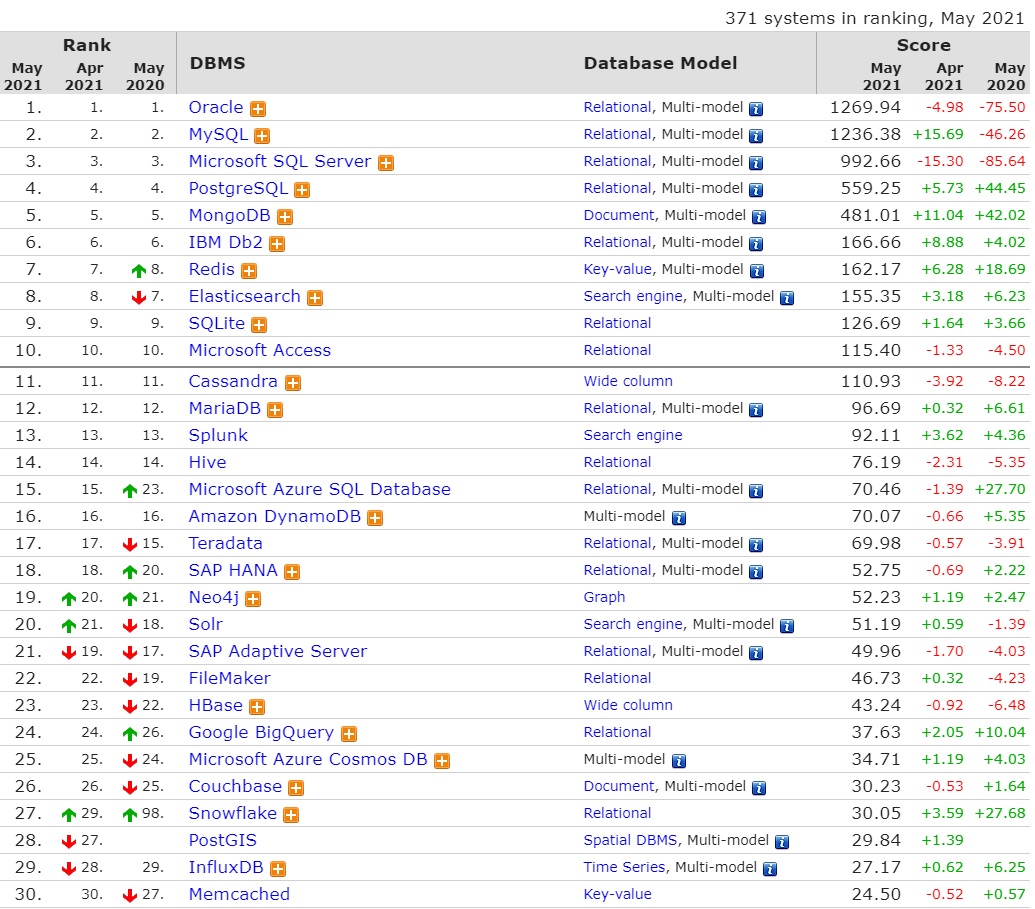Click the plus icon beside Amazon DynamoDB
Screen dimensions: 1035x909
376,518
